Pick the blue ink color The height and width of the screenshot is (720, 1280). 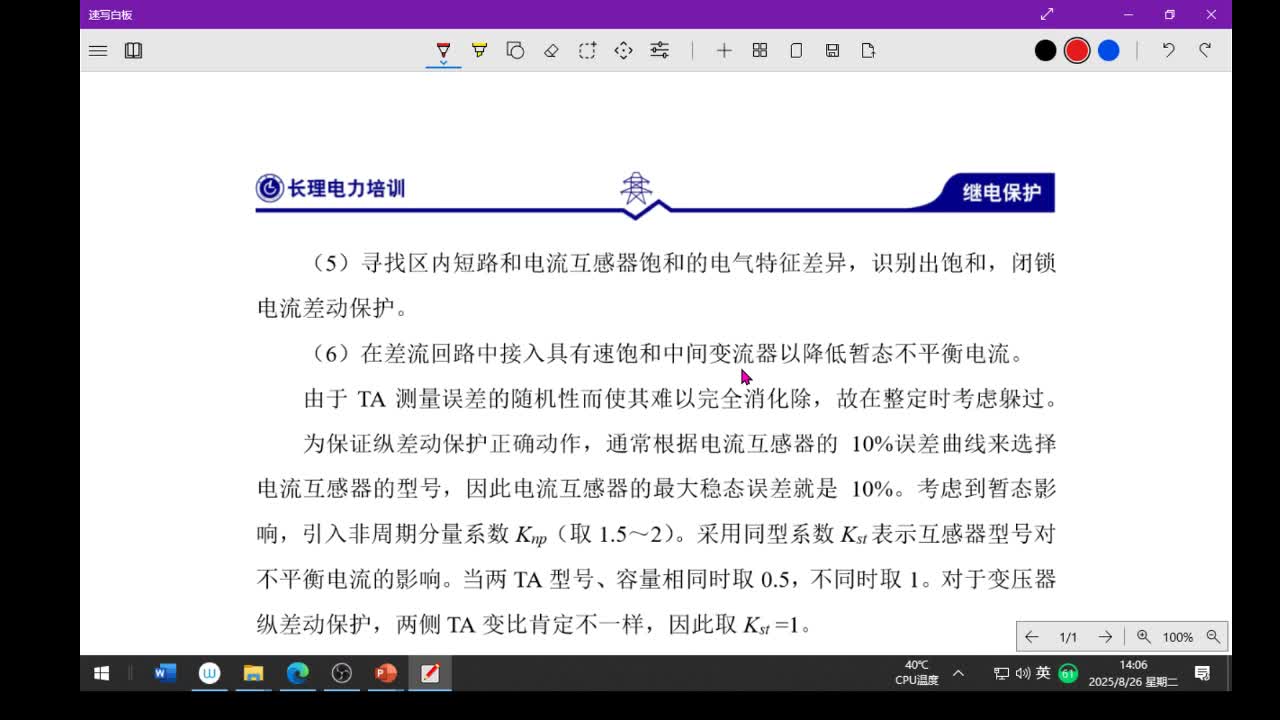[x=1109, y=50]
